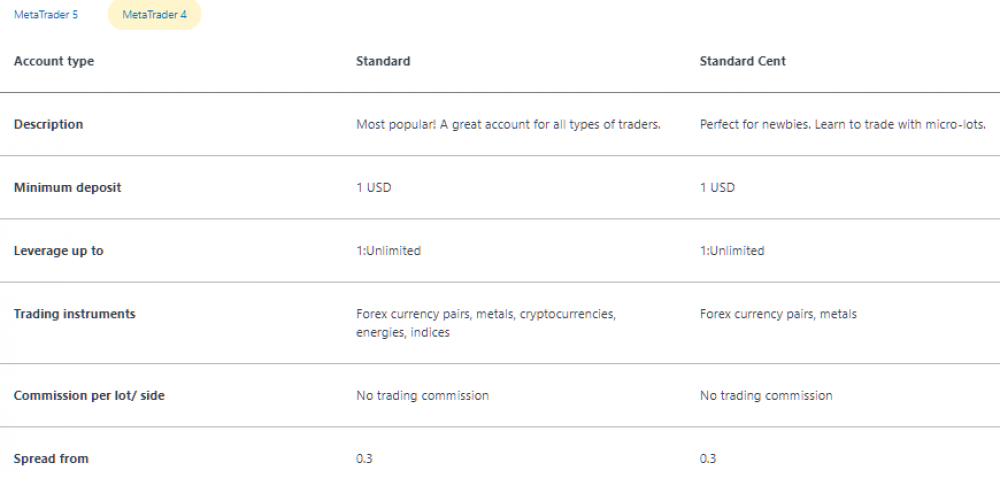Click Standard Cent's 1 USD minimum deposit

click(x=717, y=187)
